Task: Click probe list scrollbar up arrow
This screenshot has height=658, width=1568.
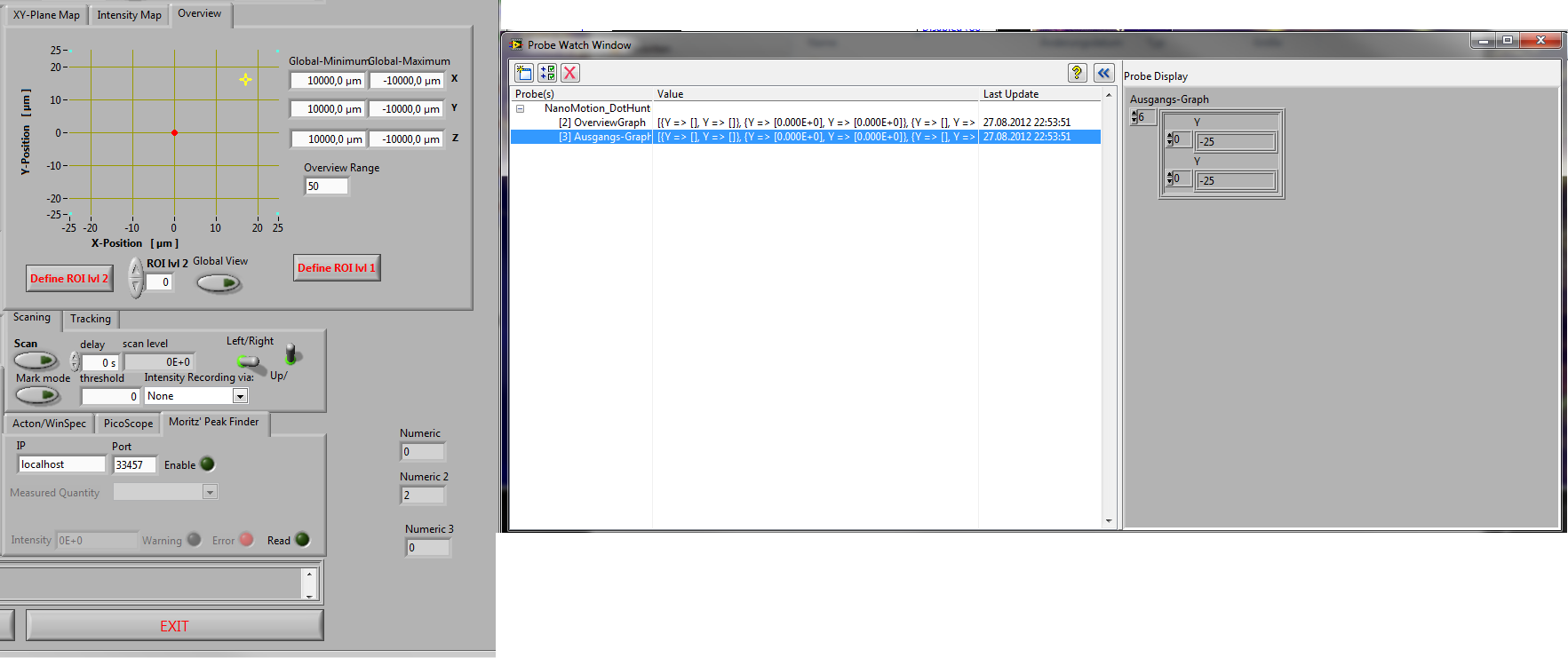Action: point(1108,94)
